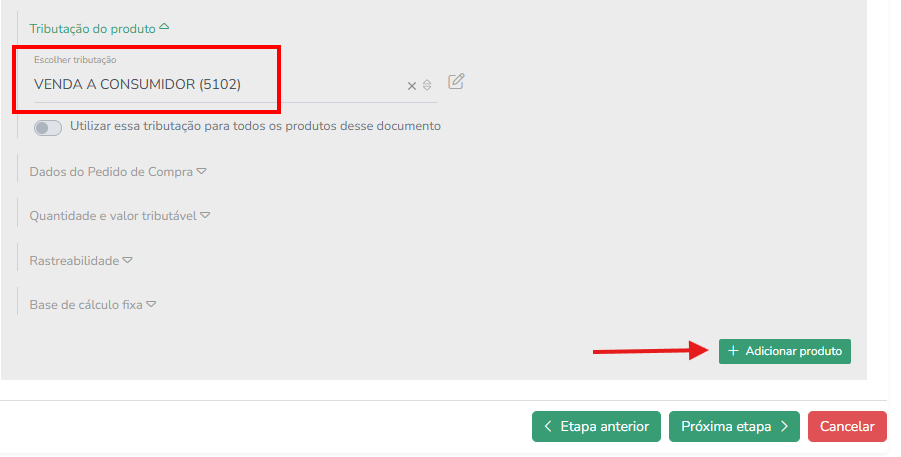Click the up caret beside Tributação do produto
Image resolution: width=901 pixels, height=457 pixels.
click(x=164, y=26)
